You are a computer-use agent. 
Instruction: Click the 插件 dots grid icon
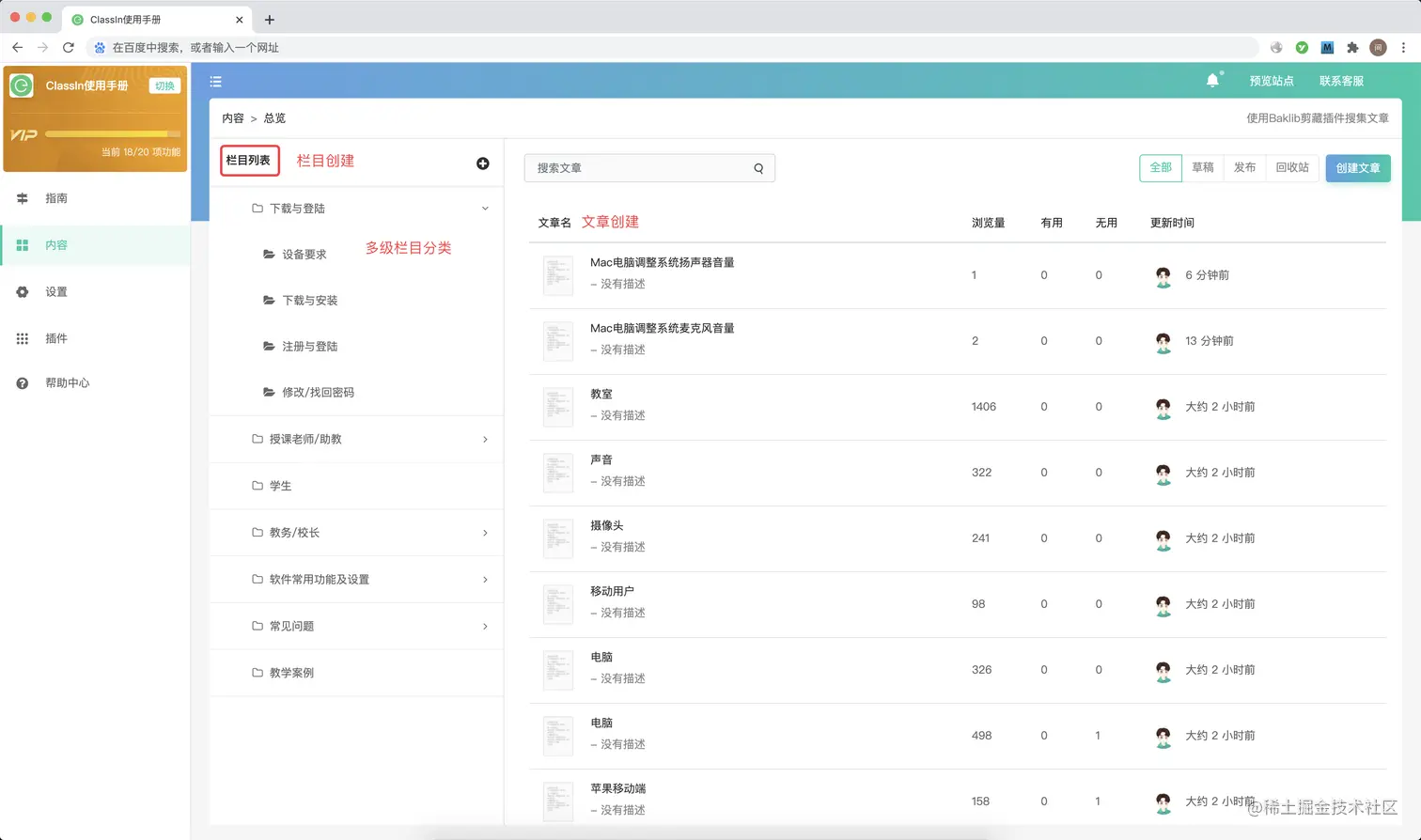(23, 338)
